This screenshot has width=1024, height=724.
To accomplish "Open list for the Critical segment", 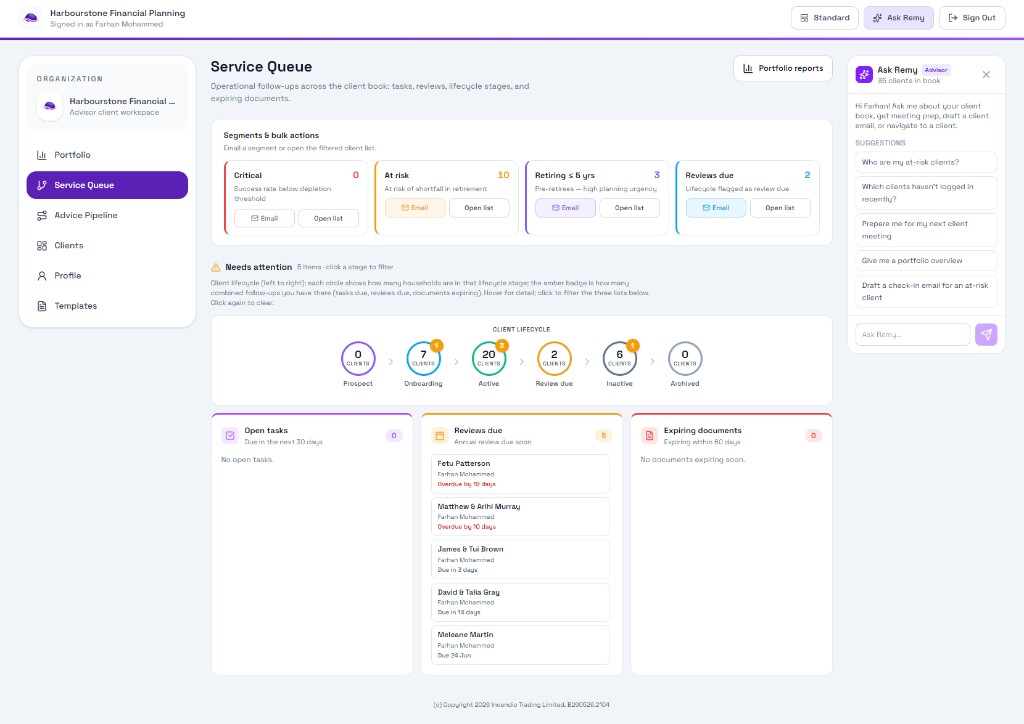I will pos(328,218).
